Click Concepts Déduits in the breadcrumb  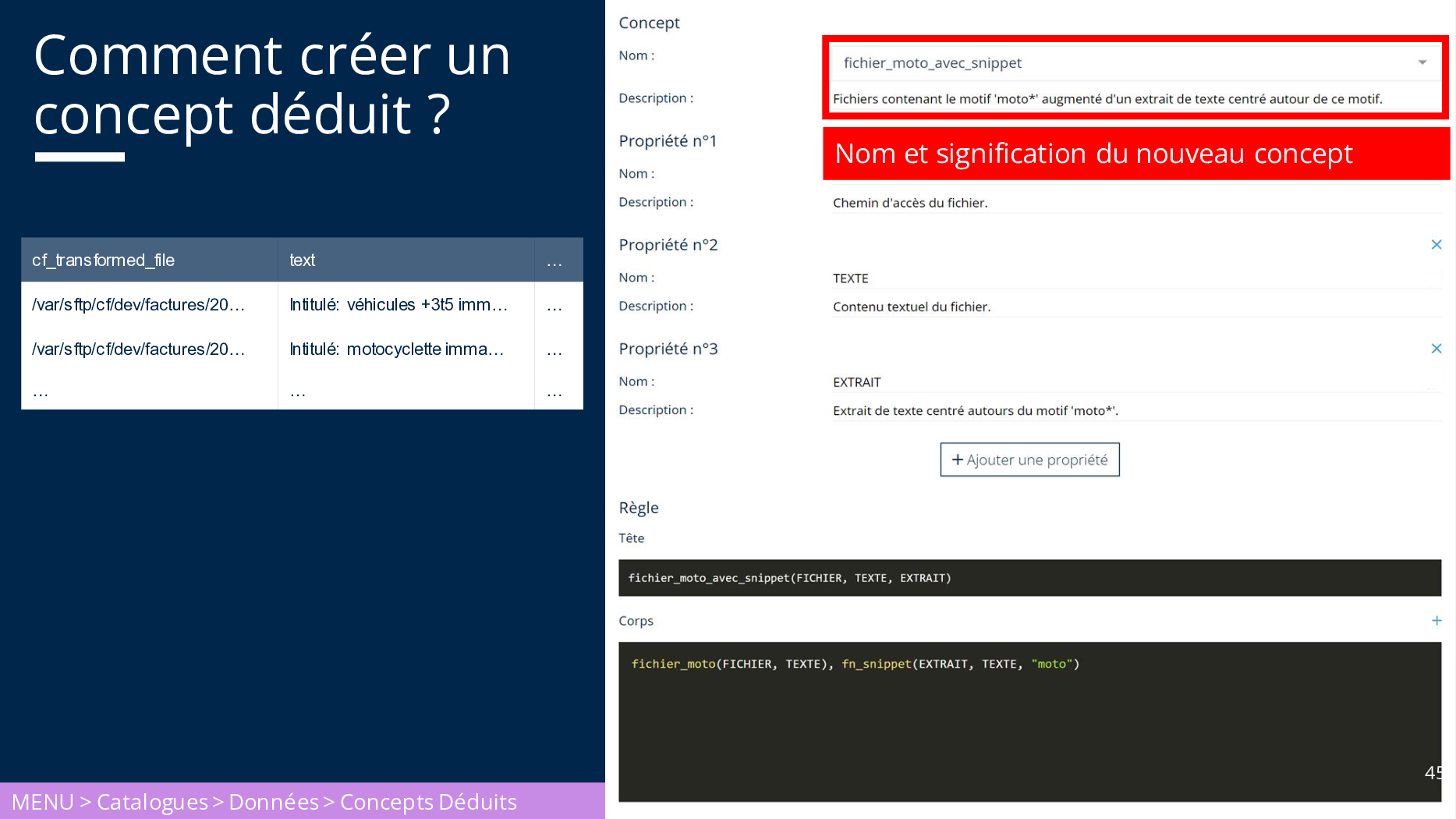[x=428, y=802]
